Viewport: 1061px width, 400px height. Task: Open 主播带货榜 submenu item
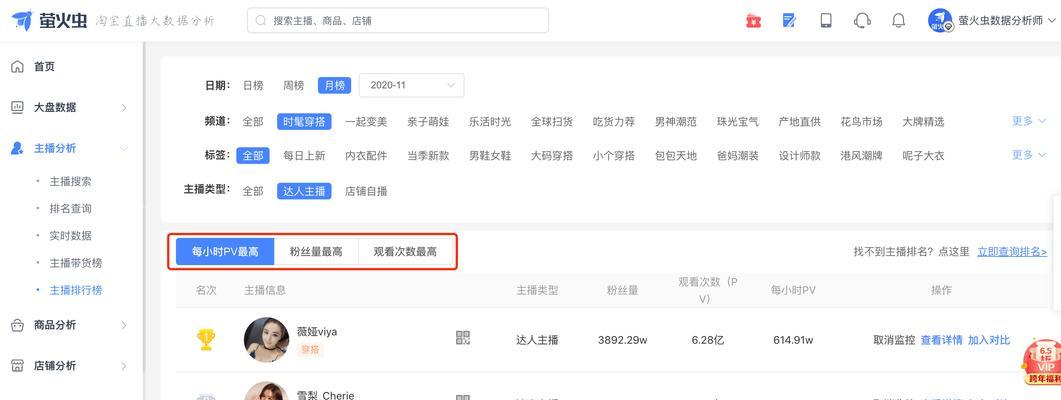click(76, 263)
